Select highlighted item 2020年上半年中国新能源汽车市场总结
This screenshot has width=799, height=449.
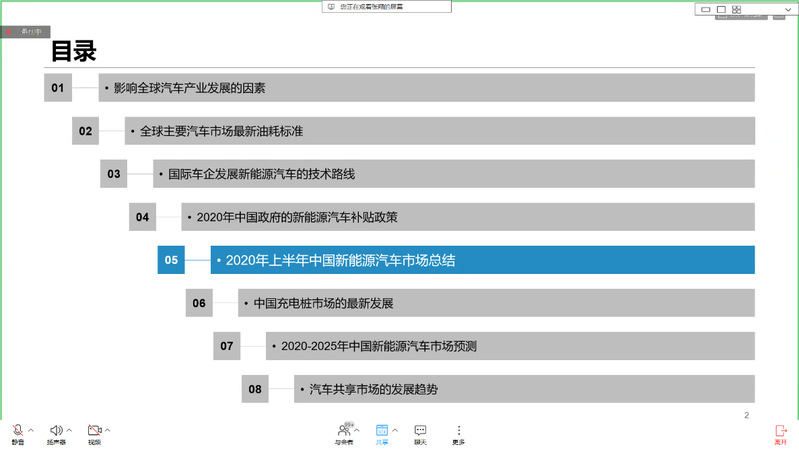482,260
